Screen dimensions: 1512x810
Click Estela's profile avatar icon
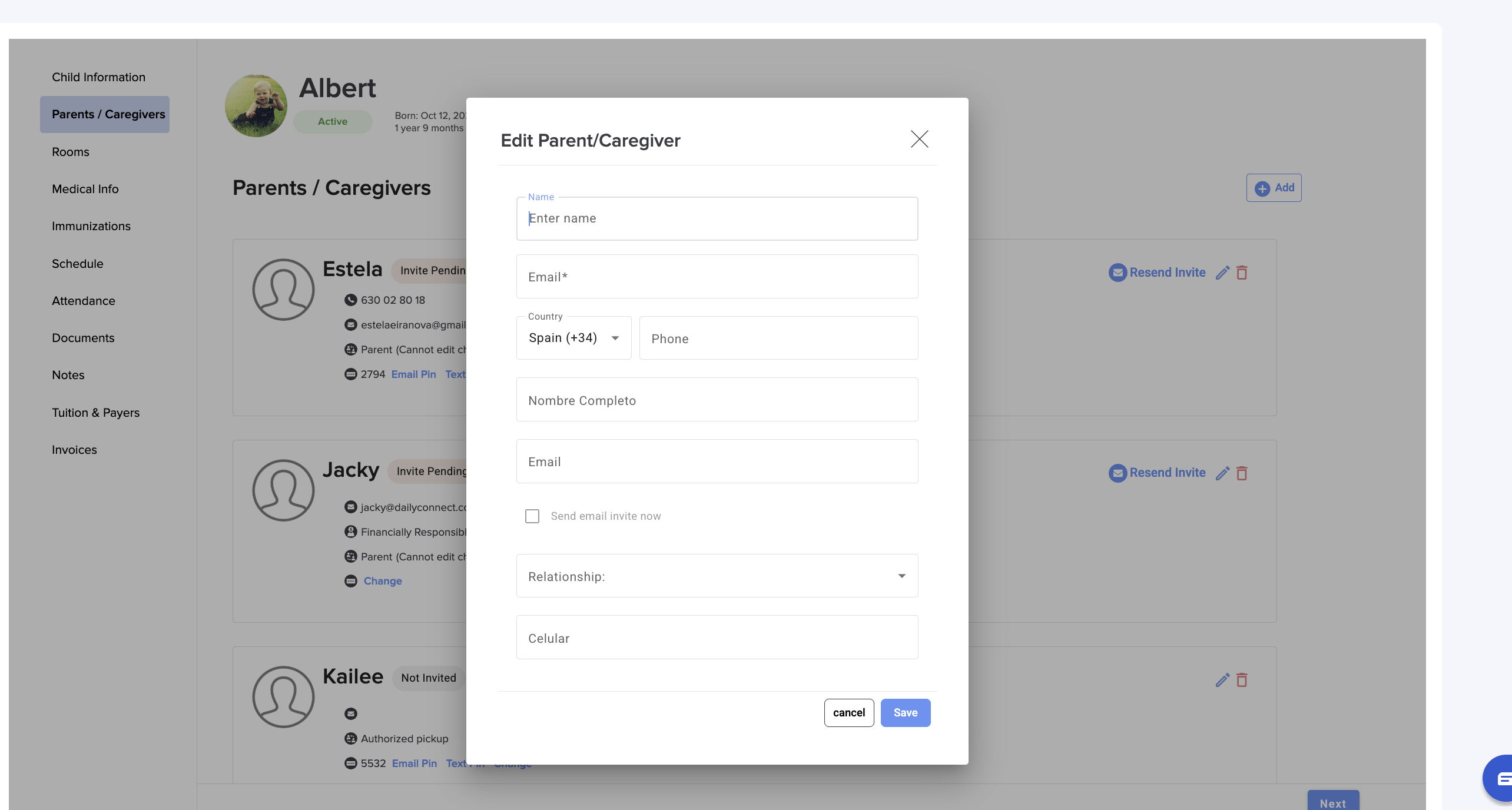[x=283, y=290]
